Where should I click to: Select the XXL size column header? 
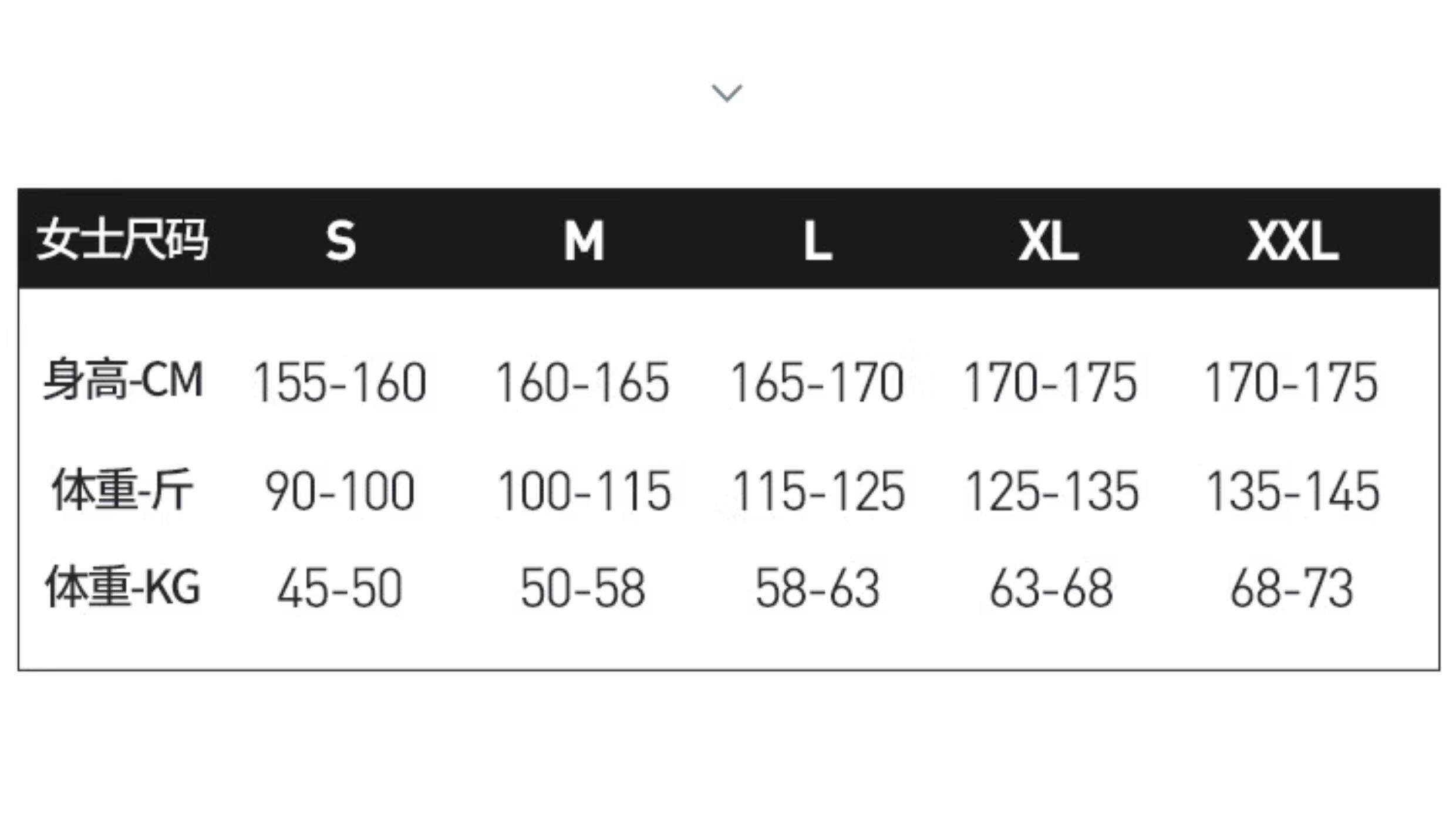1293,241
